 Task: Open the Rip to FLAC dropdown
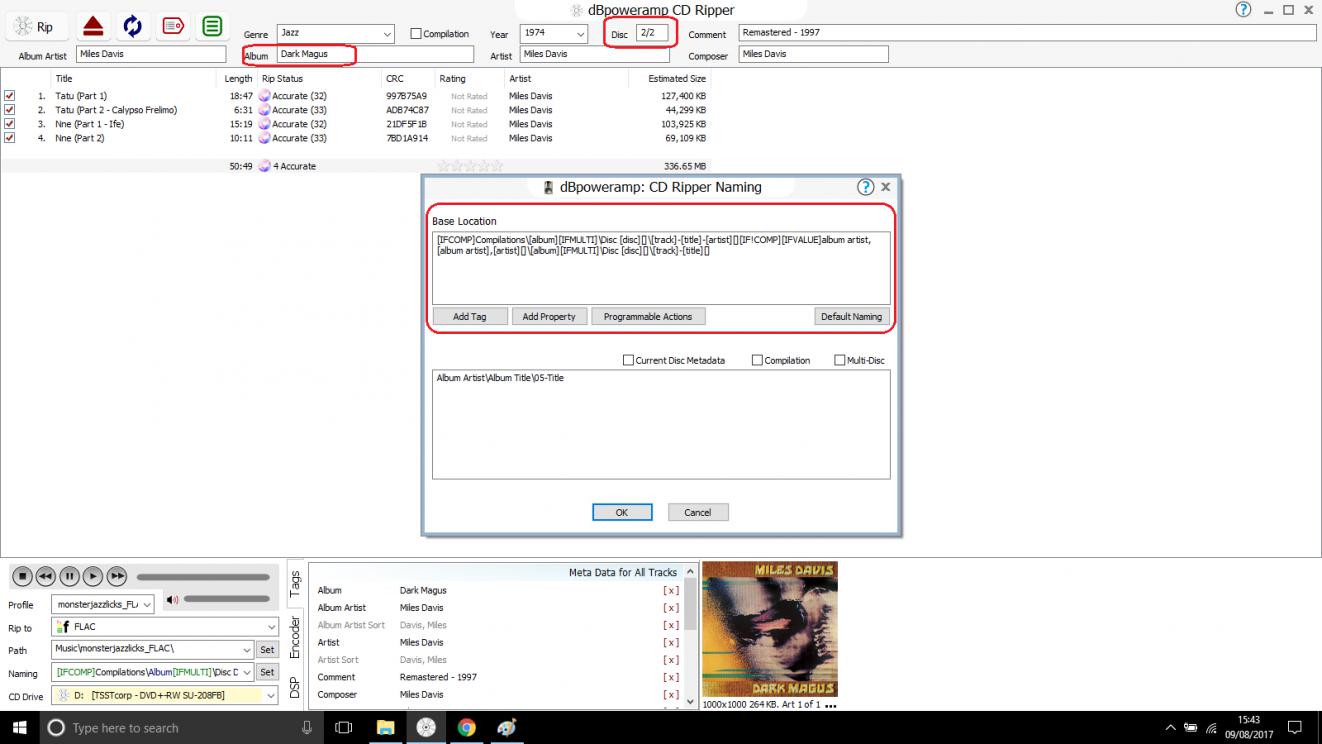(x=272, y=627)
